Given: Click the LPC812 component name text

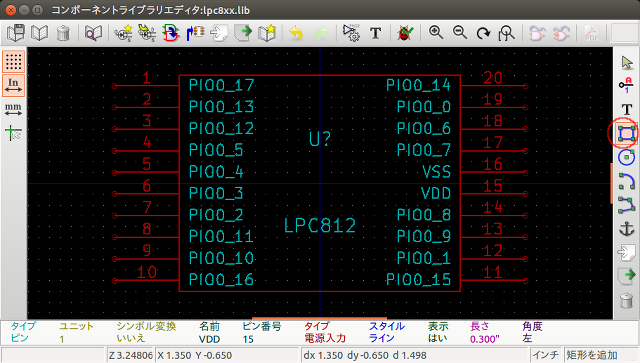Looking at the screenshot, I should click(x=320, y=225).
